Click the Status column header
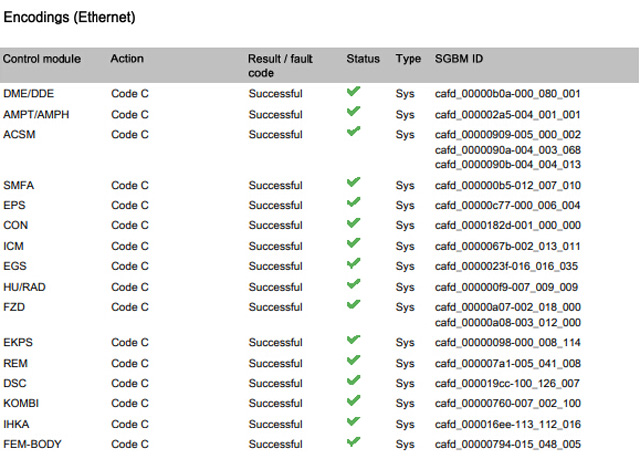This screenshot has height=459, width=640. point(363,59)
